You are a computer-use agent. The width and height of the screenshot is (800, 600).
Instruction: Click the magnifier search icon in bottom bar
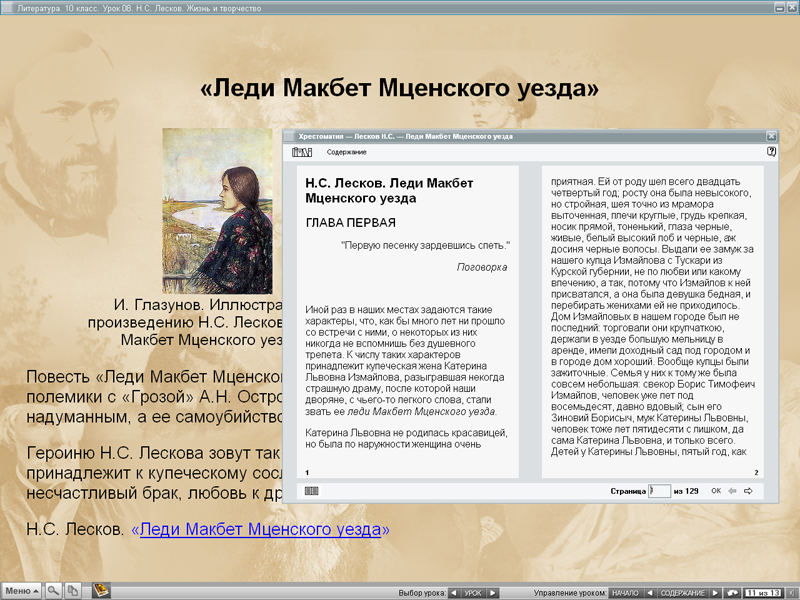tap(54, 591)
